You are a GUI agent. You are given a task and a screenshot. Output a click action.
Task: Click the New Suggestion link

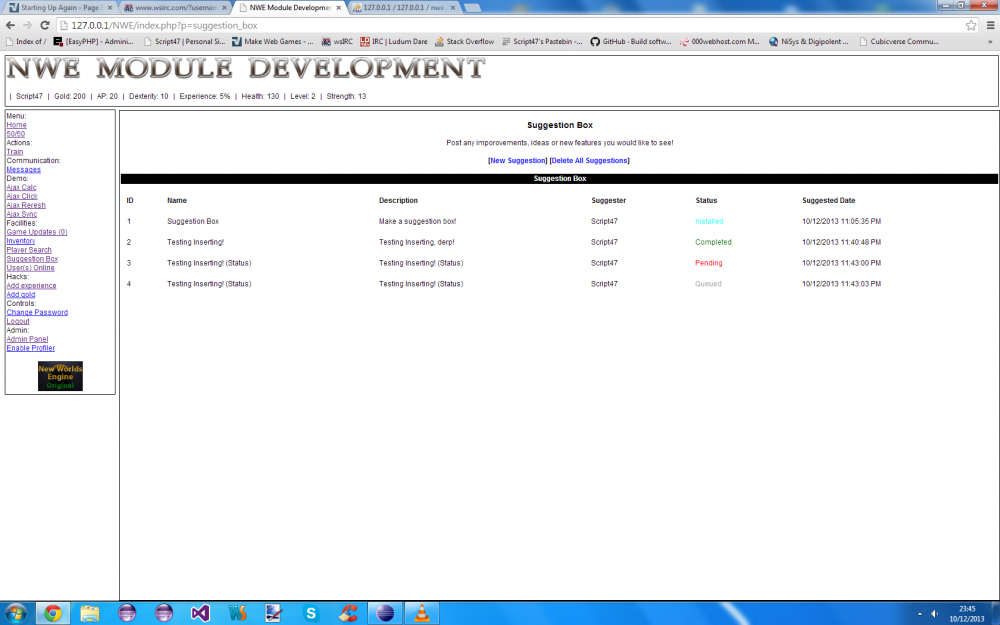518,160
